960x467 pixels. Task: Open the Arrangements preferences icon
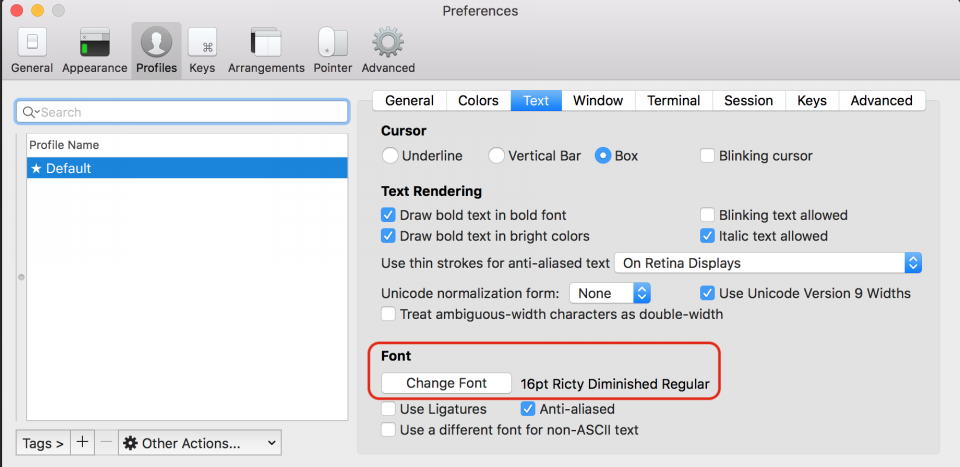[266, 43]
